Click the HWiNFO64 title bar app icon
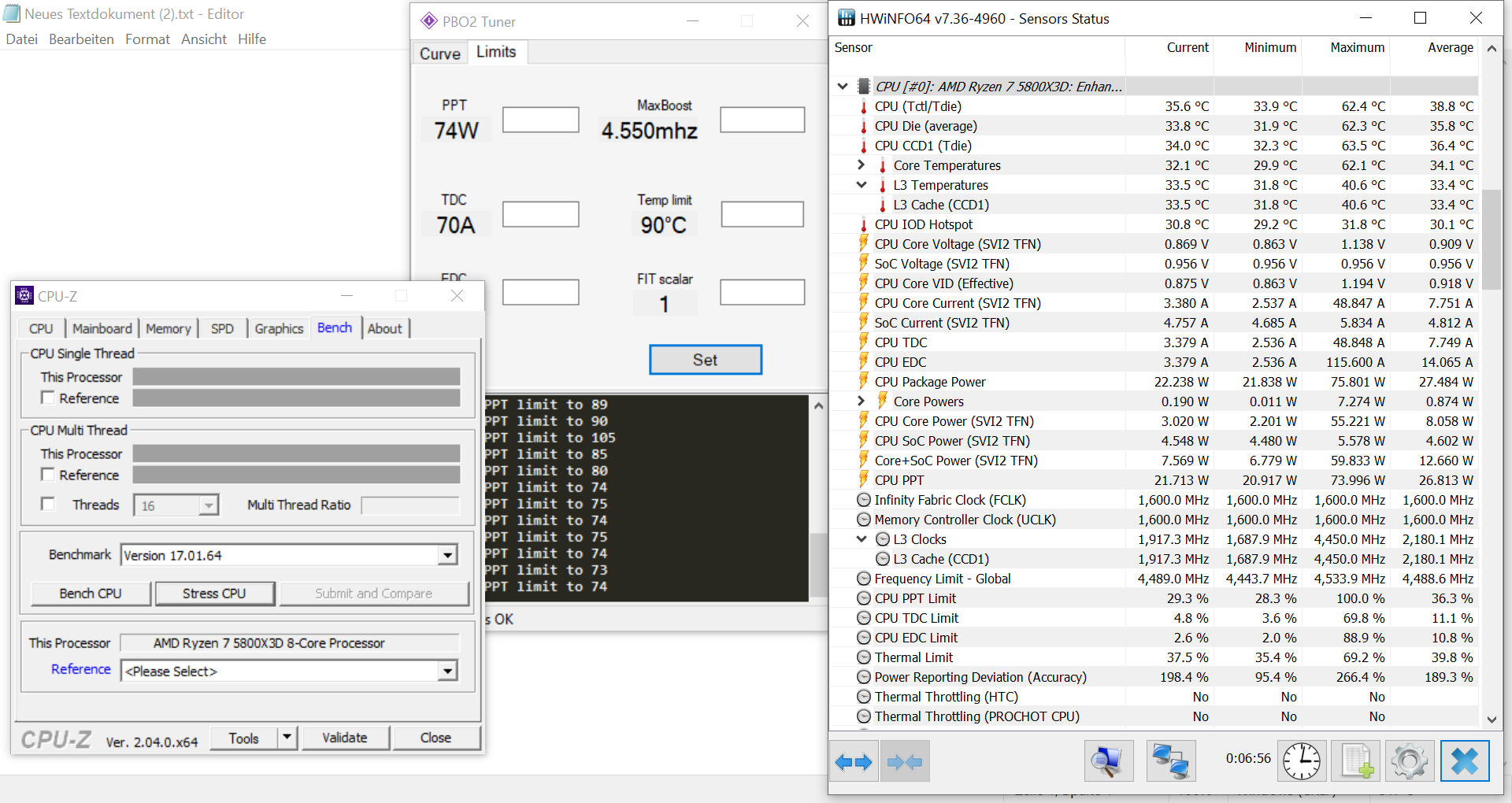 (x=846, y=18)
